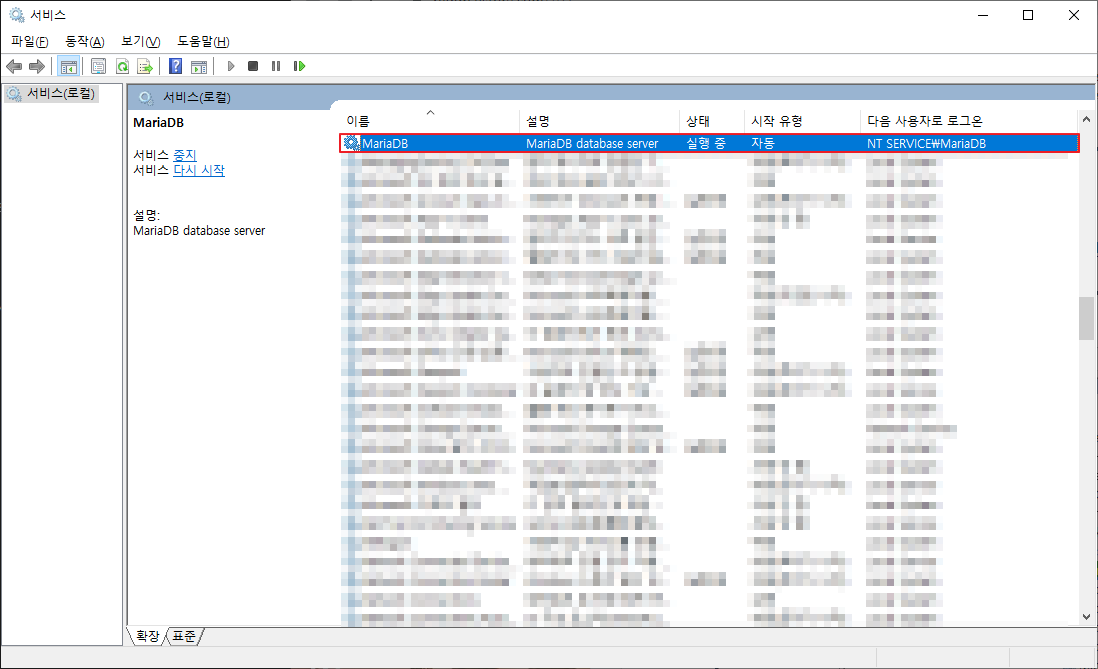Open the blue Help question-mark icon
Viewport: 1098px width, 669px height.
(x=176, y=67)
